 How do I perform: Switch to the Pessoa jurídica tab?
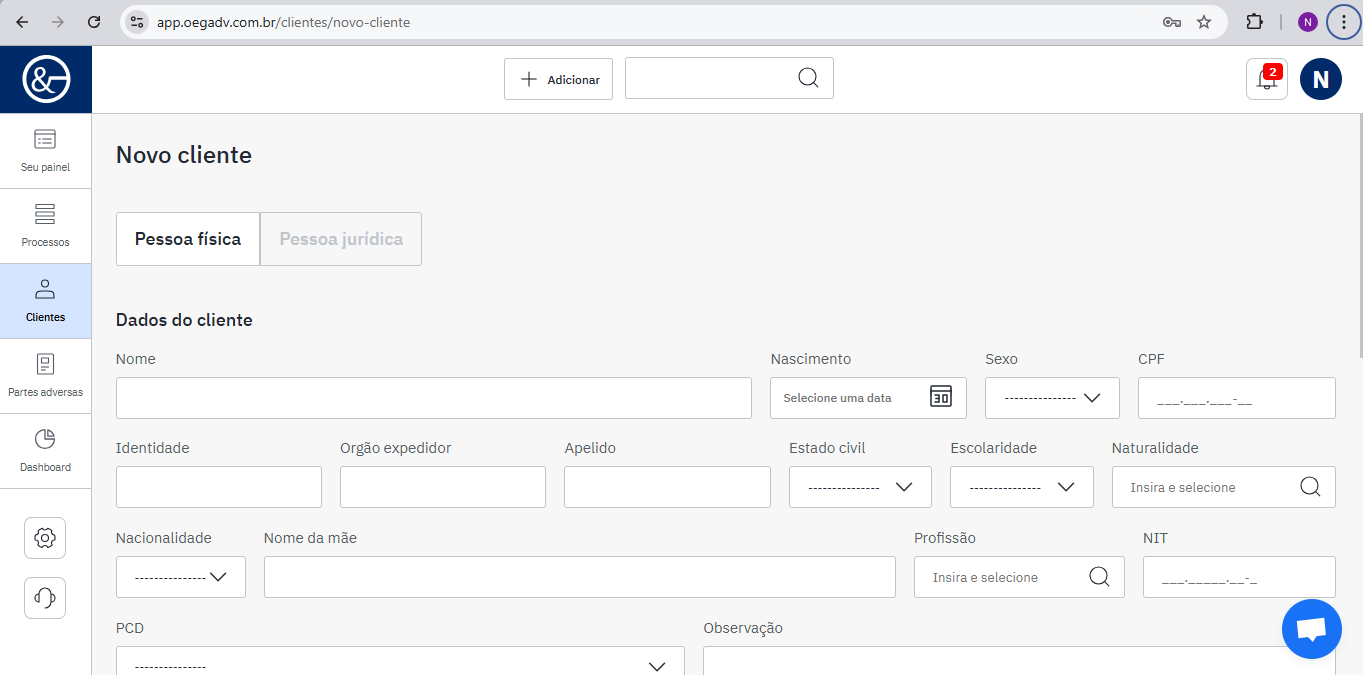341,239
